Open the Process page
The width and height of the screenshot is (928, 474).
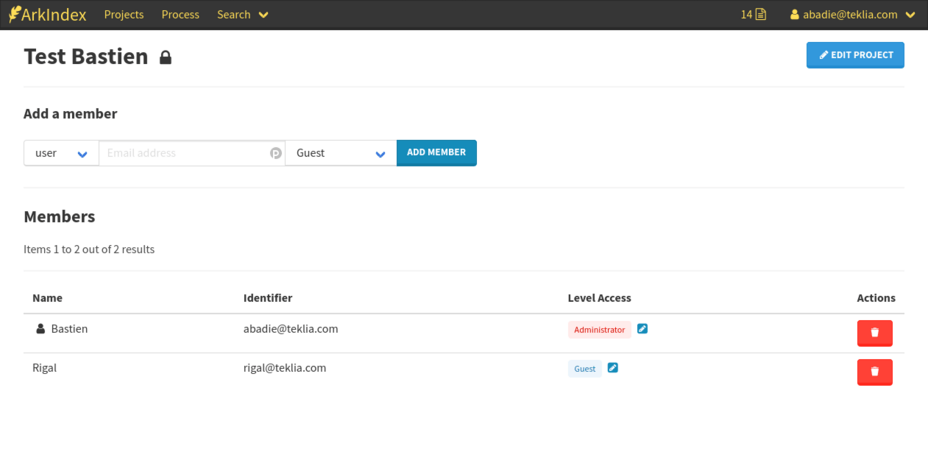180,15
